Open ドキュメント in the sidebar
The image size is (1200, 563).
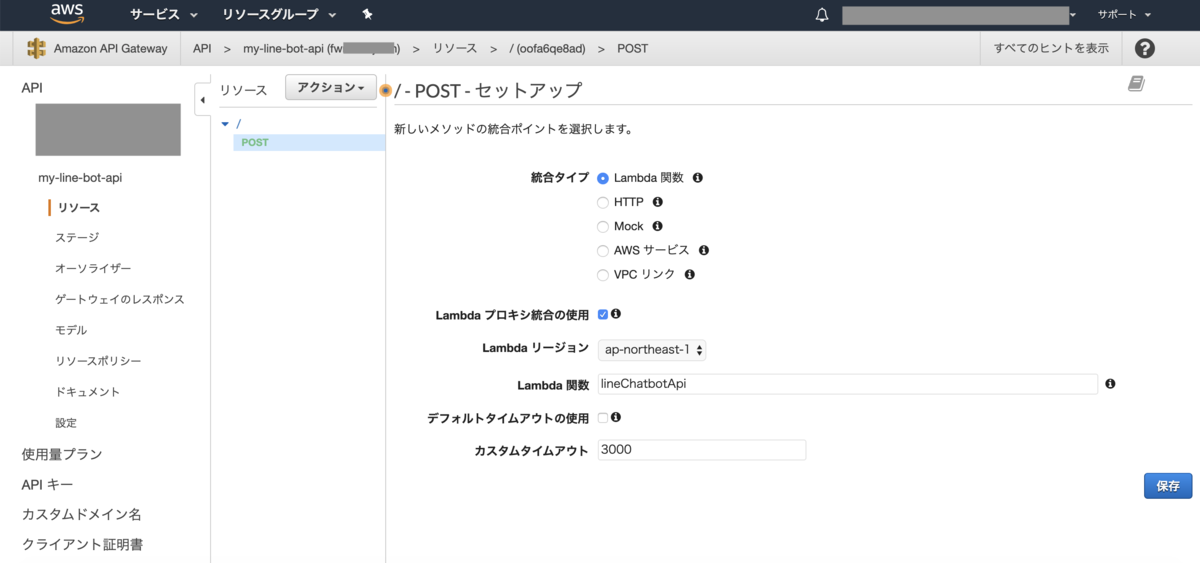(x=88, y=392)
